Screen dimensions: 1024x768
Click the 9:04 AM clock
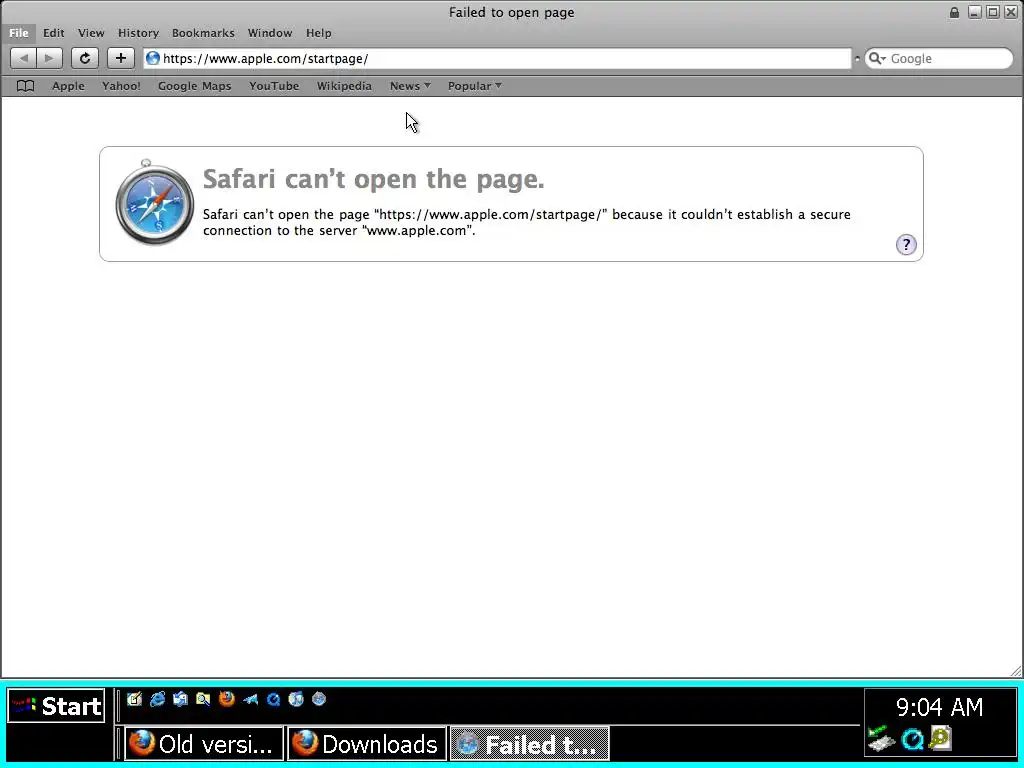pyautogui.click(x=939, y=707)
